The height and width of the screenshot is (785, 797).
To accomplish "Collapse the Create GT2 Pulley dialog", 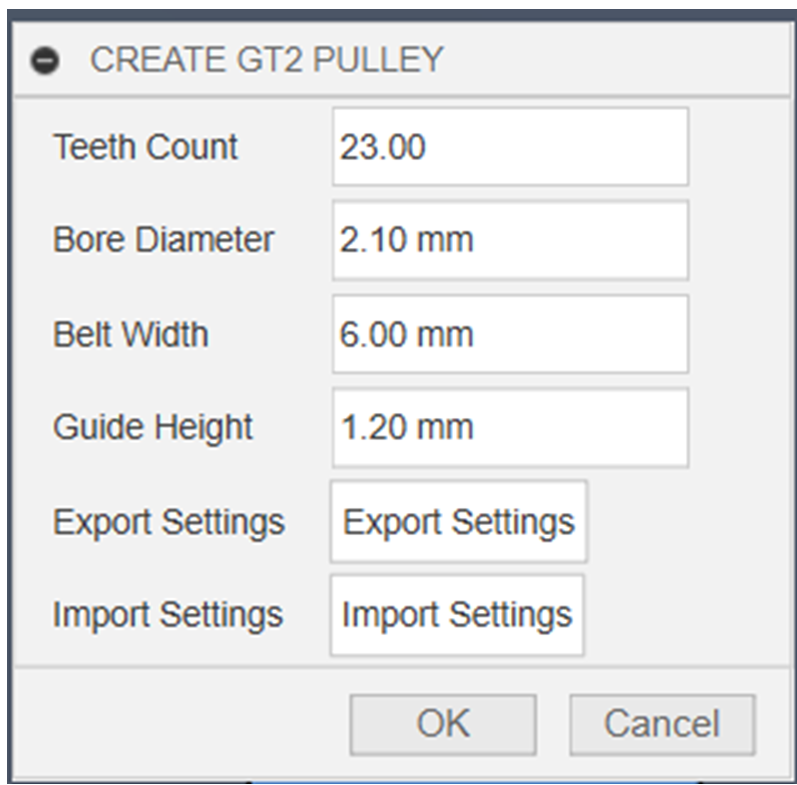I will pyautogui.click(x=44, y=61).
